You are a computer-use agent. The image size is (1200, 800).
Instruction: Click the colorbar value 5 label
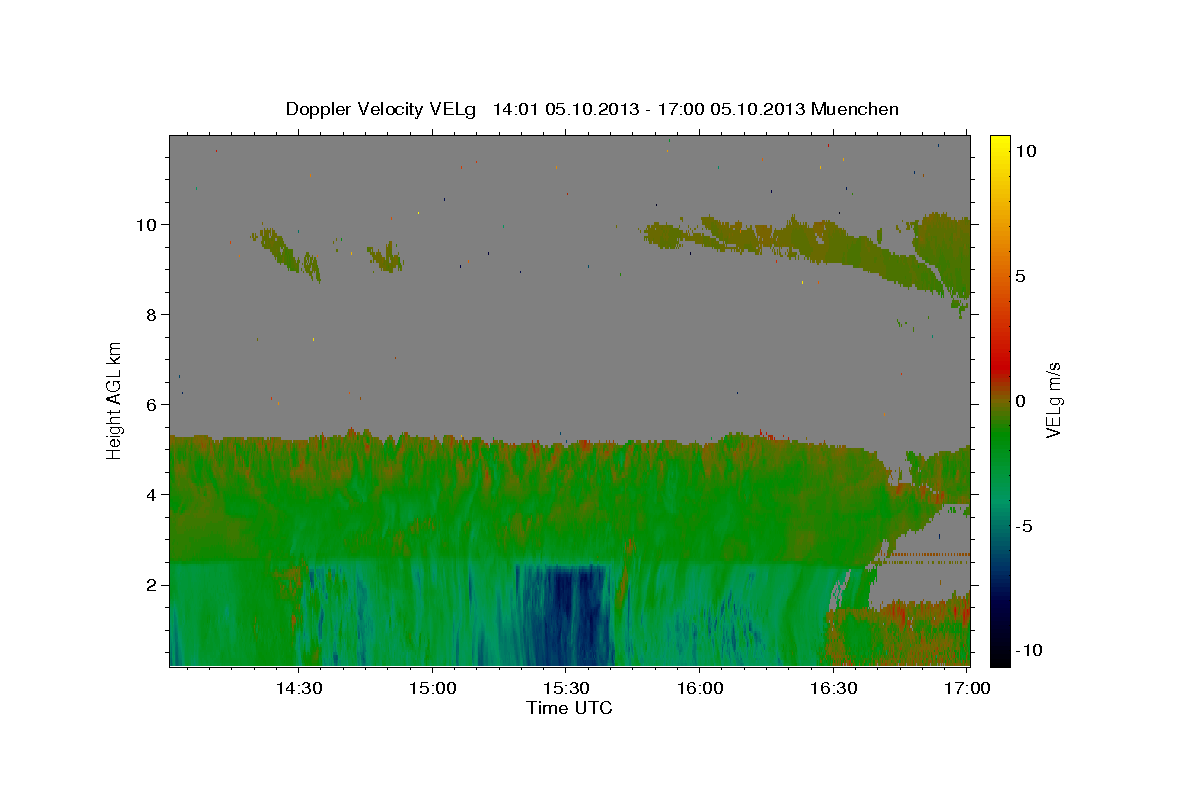coord(1021,276)
